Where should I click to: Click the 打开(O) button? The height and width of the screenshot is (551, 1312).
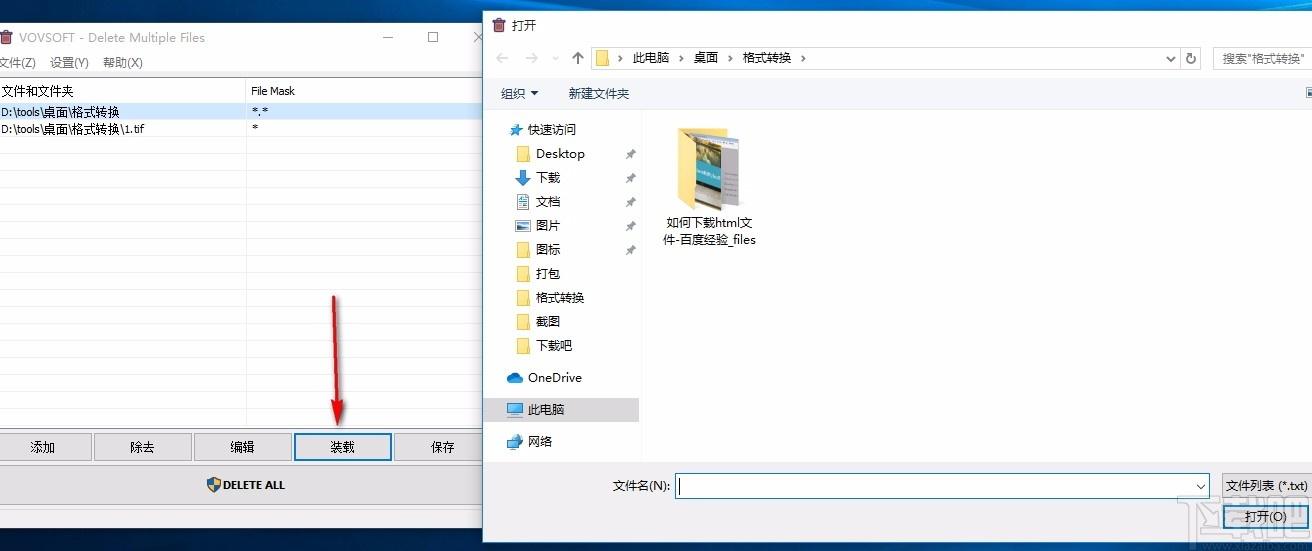coord(1265,517)
